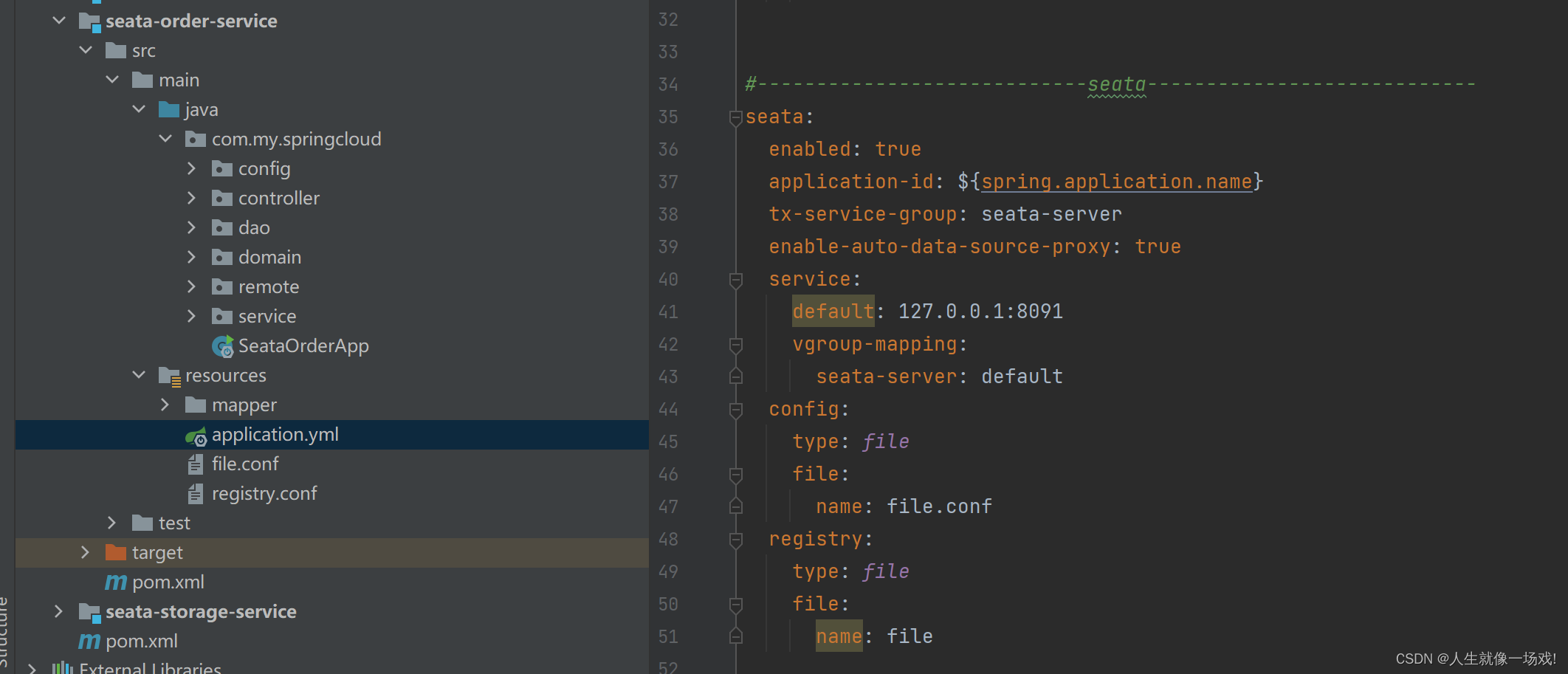1568x674 pixels.
Task: Click the fold end marker at line 43
Action: (x=735, y=376)
